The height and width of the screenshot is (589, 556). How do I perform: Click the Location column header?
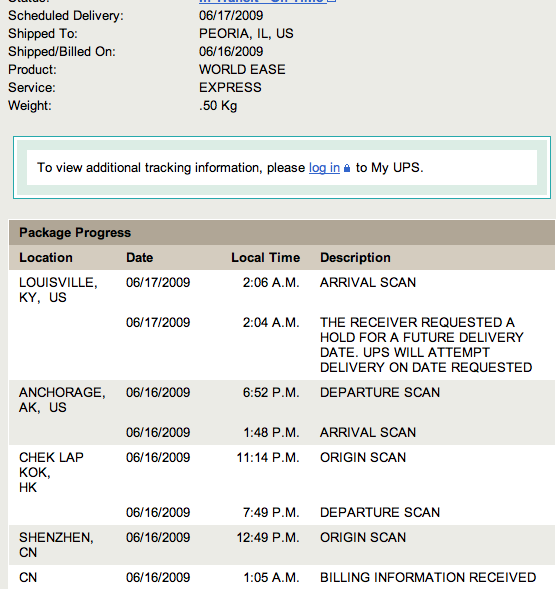point(46,258)
